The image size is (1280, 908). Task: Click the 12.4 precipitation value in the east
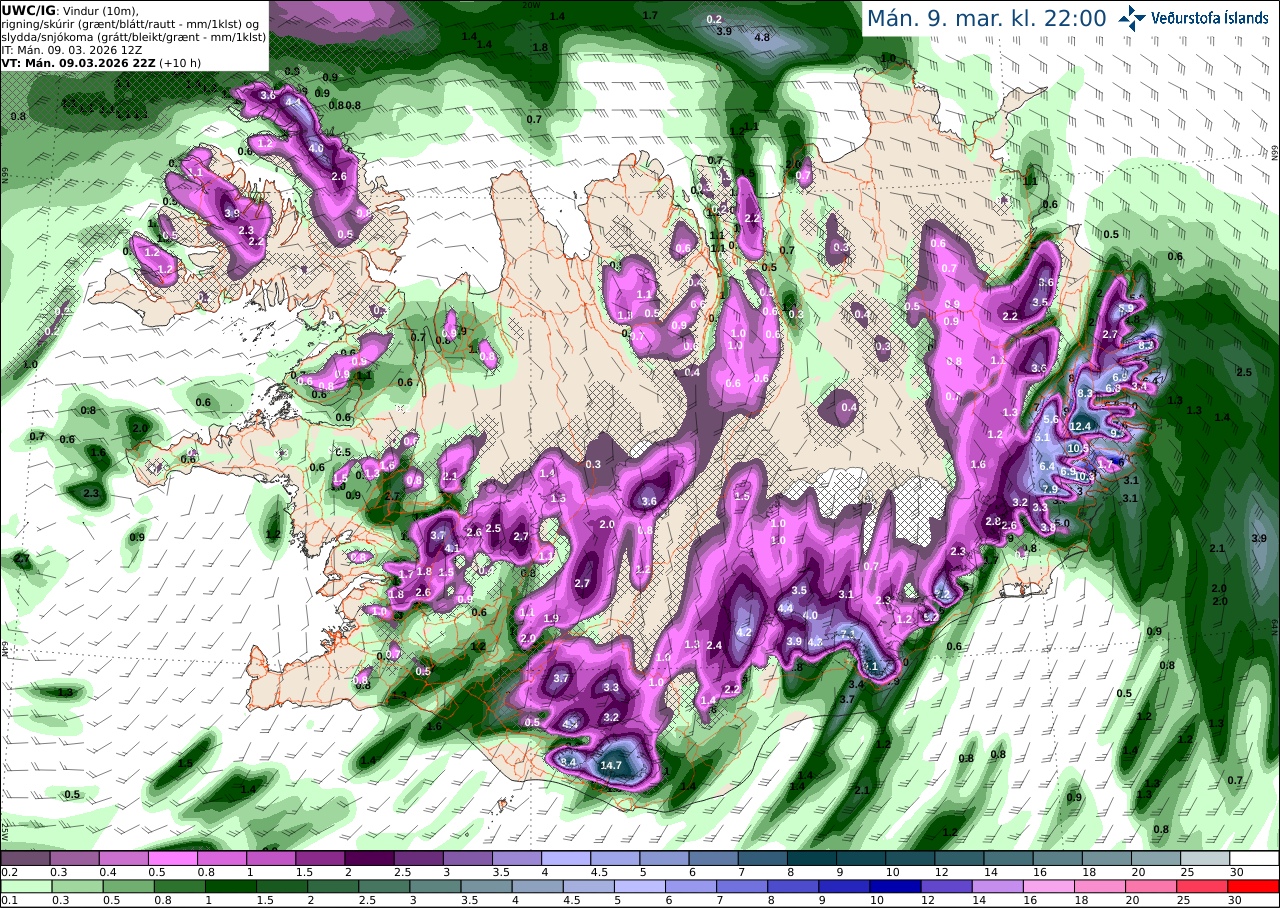point(1080,426)
